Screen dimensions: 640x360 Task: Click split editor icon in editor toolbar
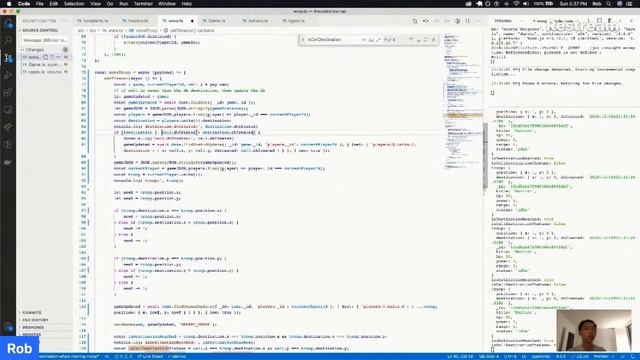pos(468,20)
